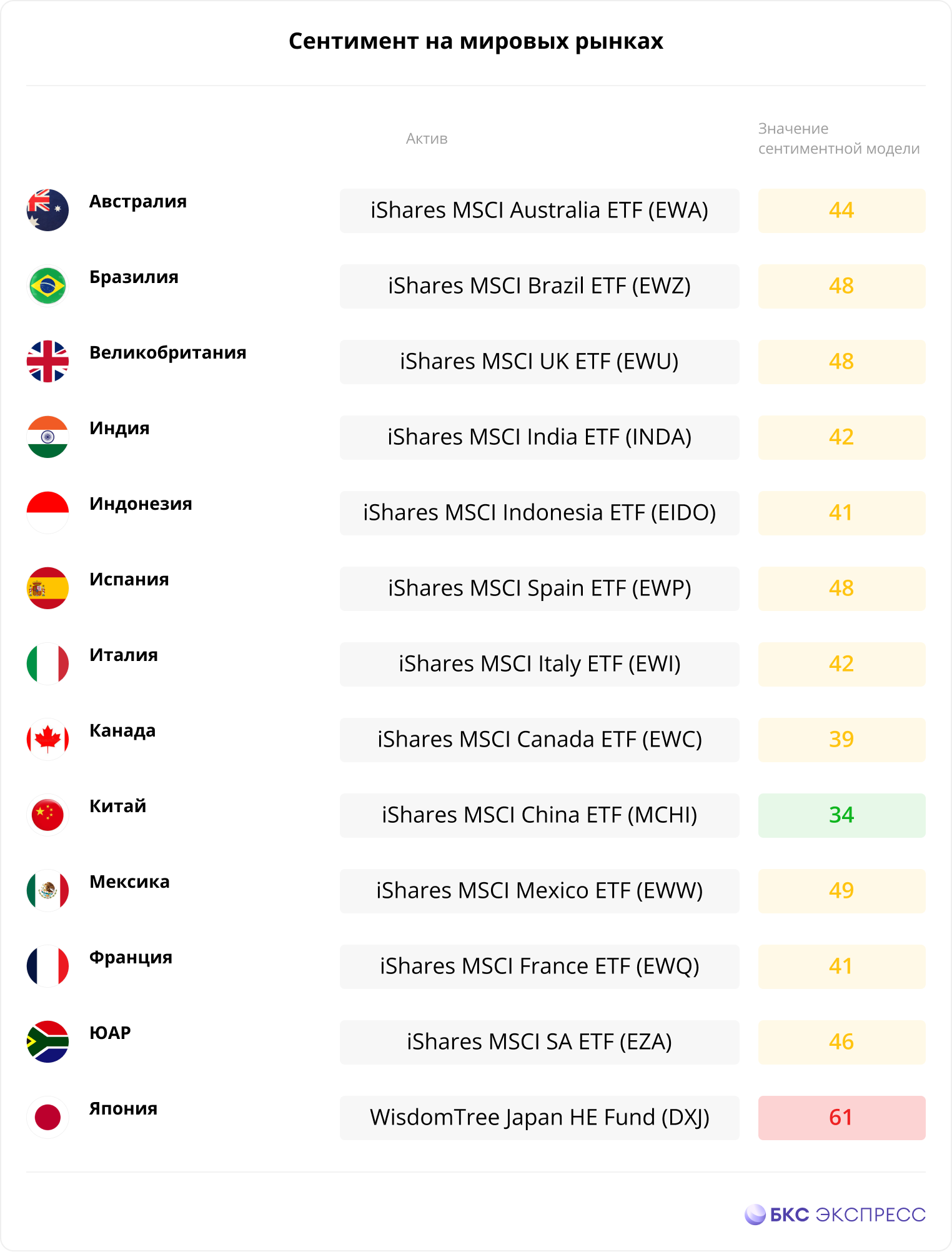Select the Mexico sentiment value 49
The width and height of the screenshot is (952, 1252).
[842, 891]
